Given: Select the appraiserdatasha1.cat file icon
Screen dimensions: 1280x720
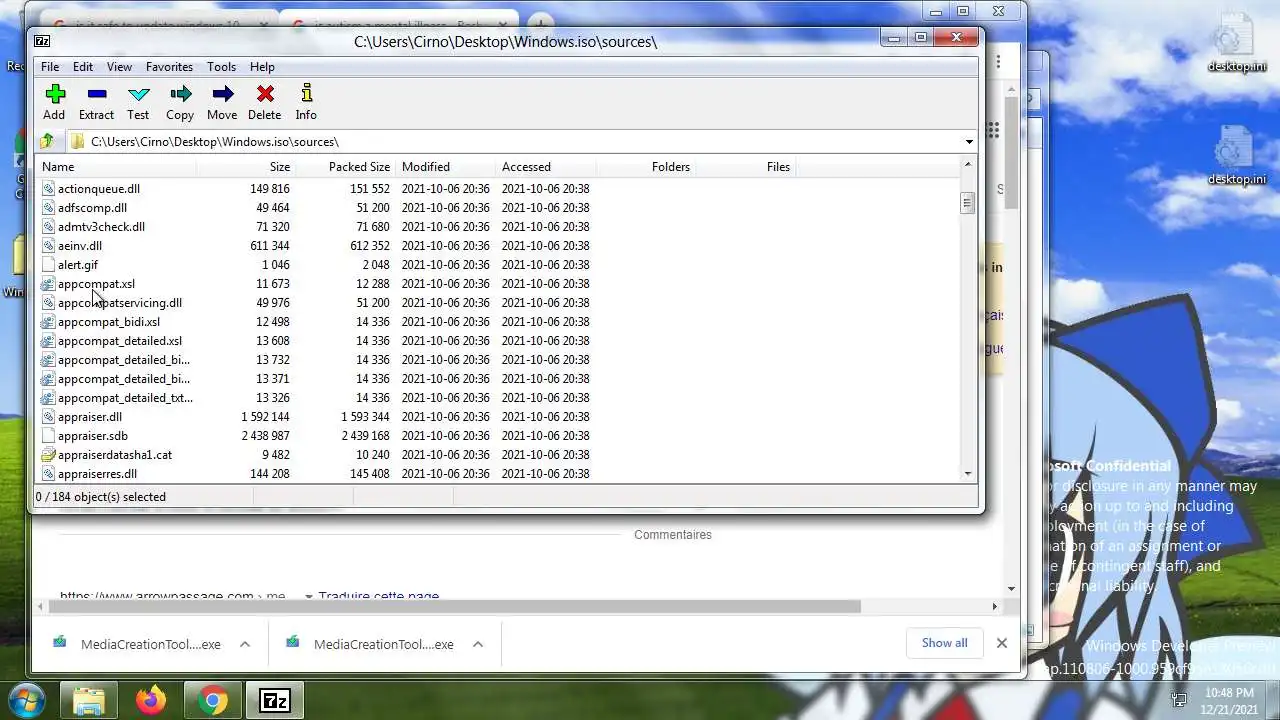Looking at the screenshot, I should 48,455.
